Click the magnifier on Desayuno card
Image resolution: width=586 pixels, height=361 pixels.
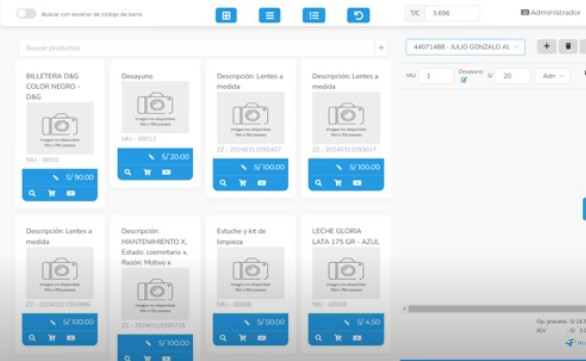click(x=128, y=172)
